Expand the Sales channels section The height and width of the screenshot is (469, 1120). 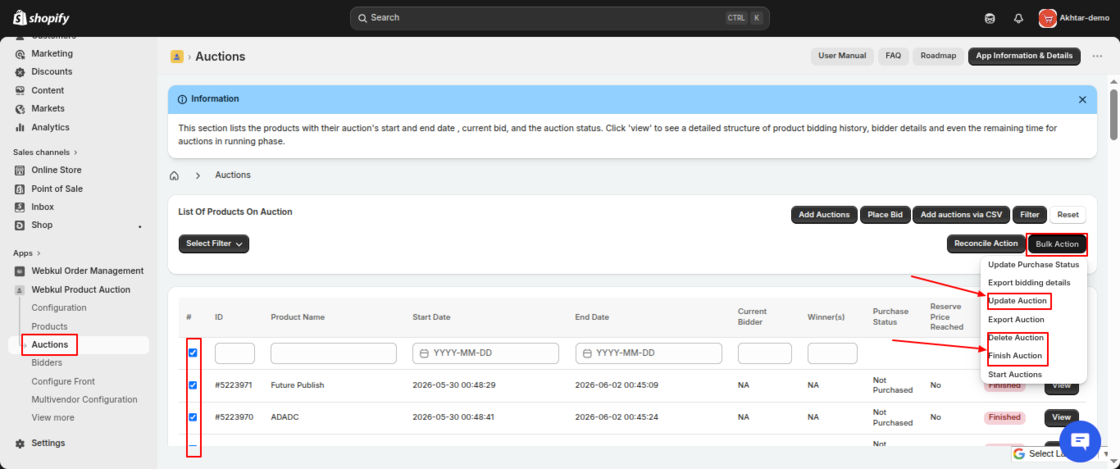coord(45,152)
